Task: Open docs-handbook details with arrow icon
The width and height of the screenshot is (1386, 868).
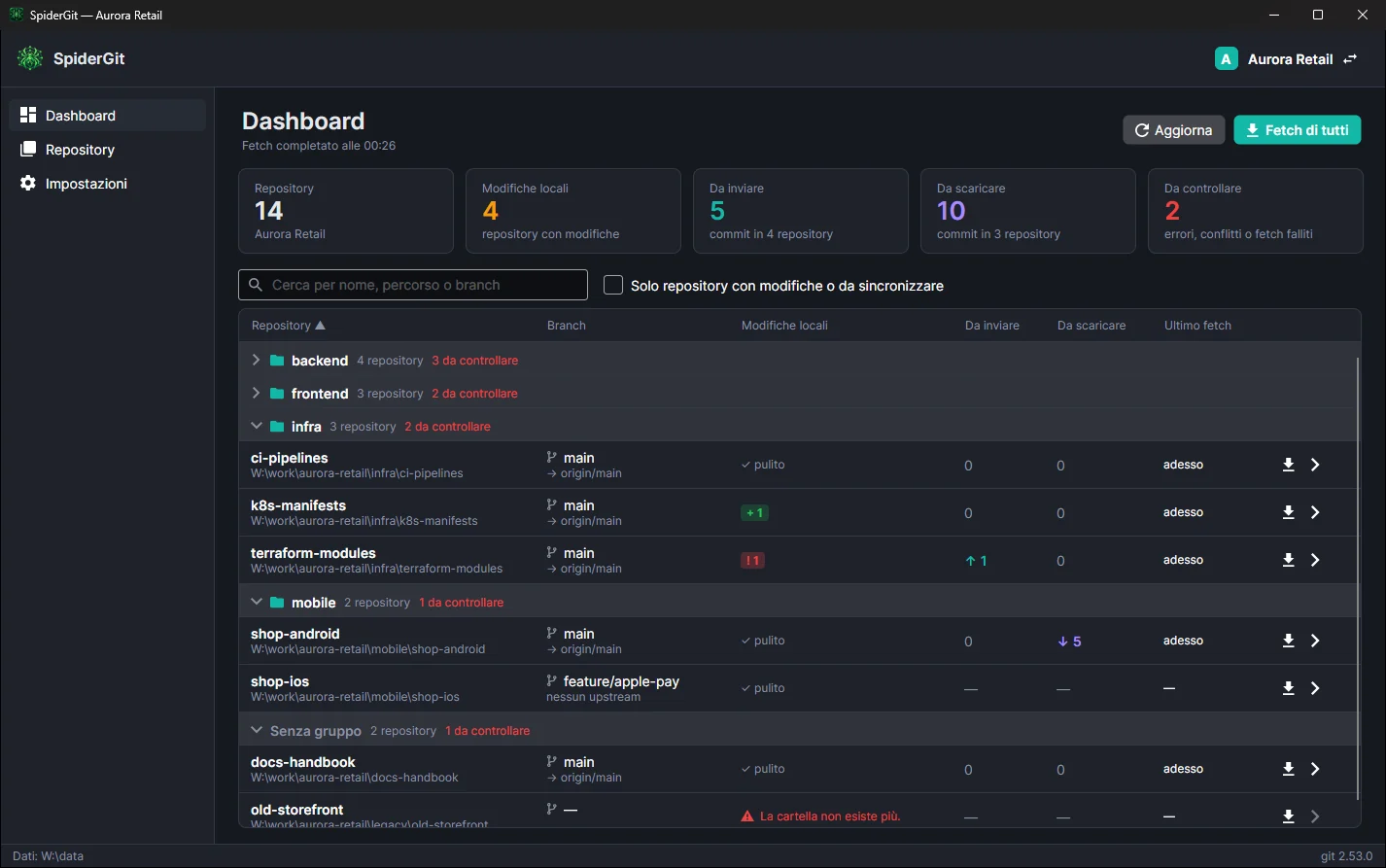Action: point(1315,769)
